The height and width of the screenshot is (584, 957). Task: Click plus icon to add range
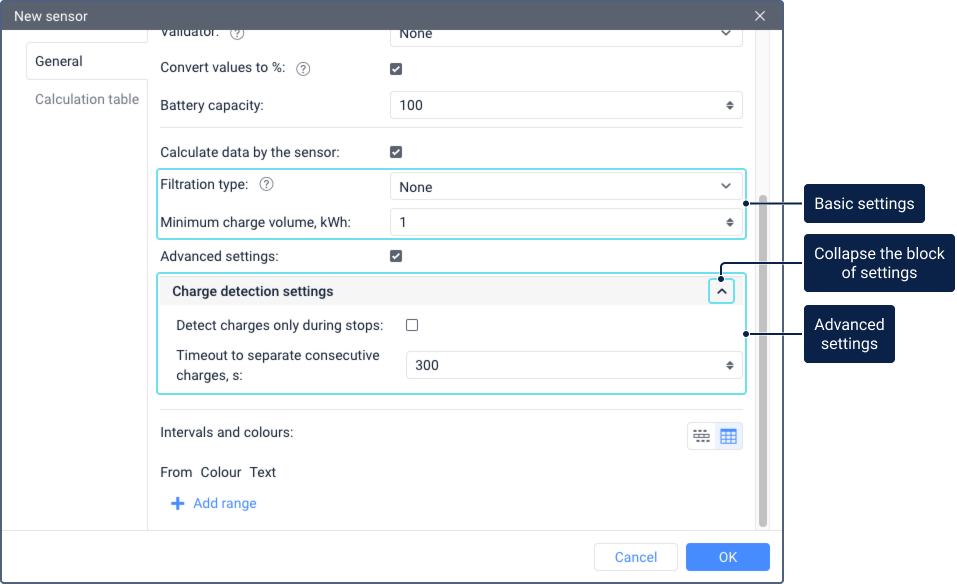pos(177,503)
